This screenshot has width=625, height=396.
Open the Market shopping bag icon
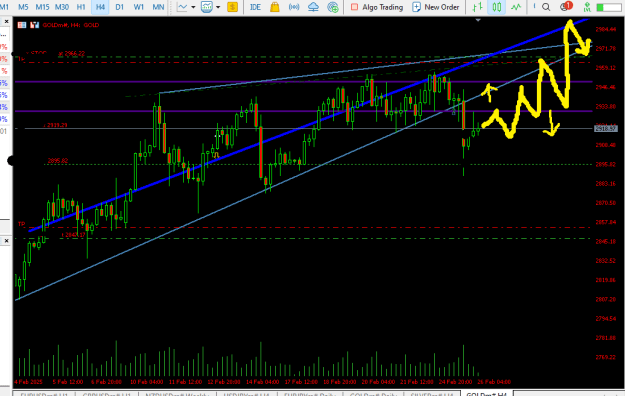tap(275, 7)
